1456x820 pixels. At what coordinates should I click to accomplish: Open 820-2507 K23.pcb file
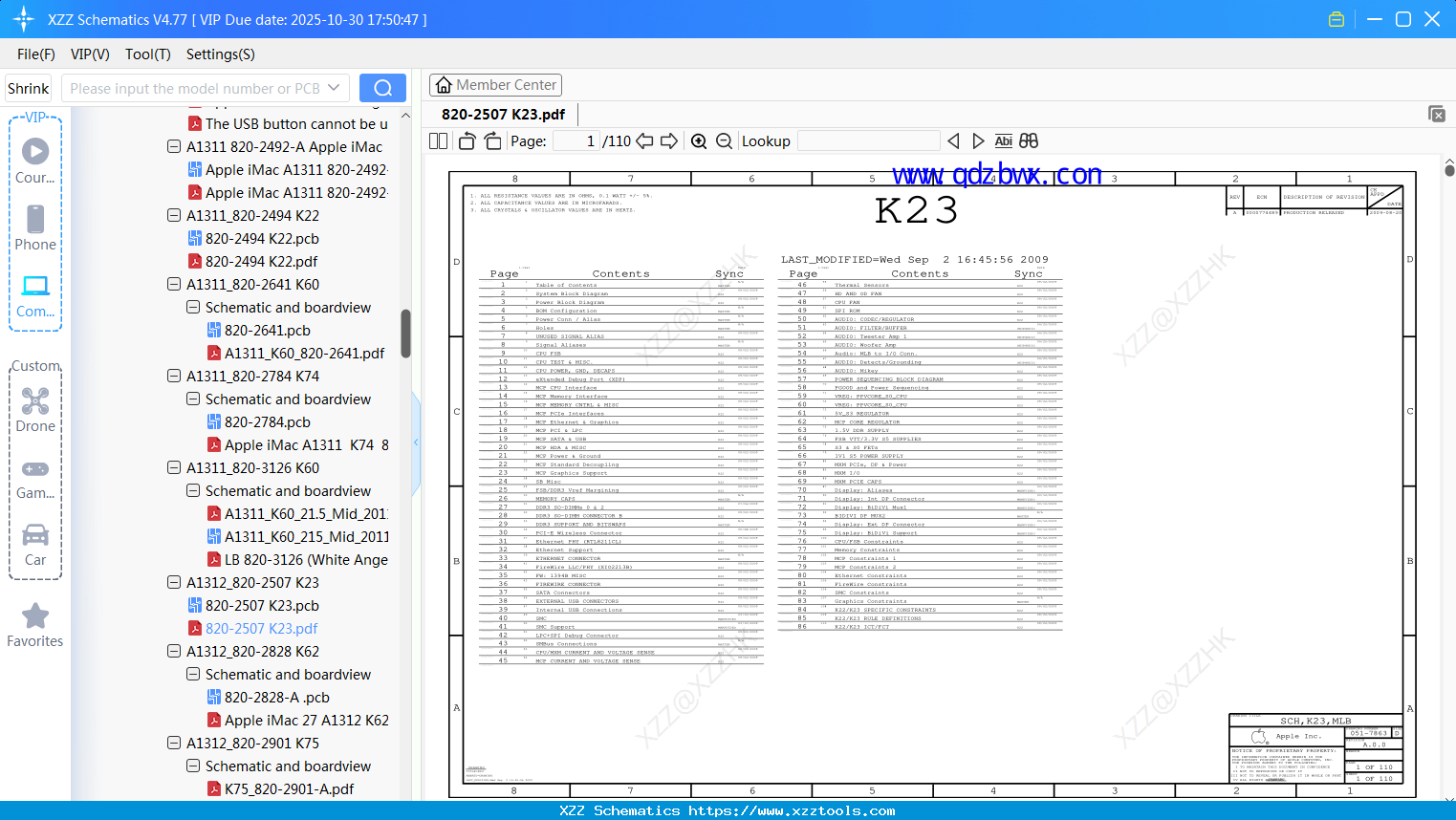coord(253,606)
